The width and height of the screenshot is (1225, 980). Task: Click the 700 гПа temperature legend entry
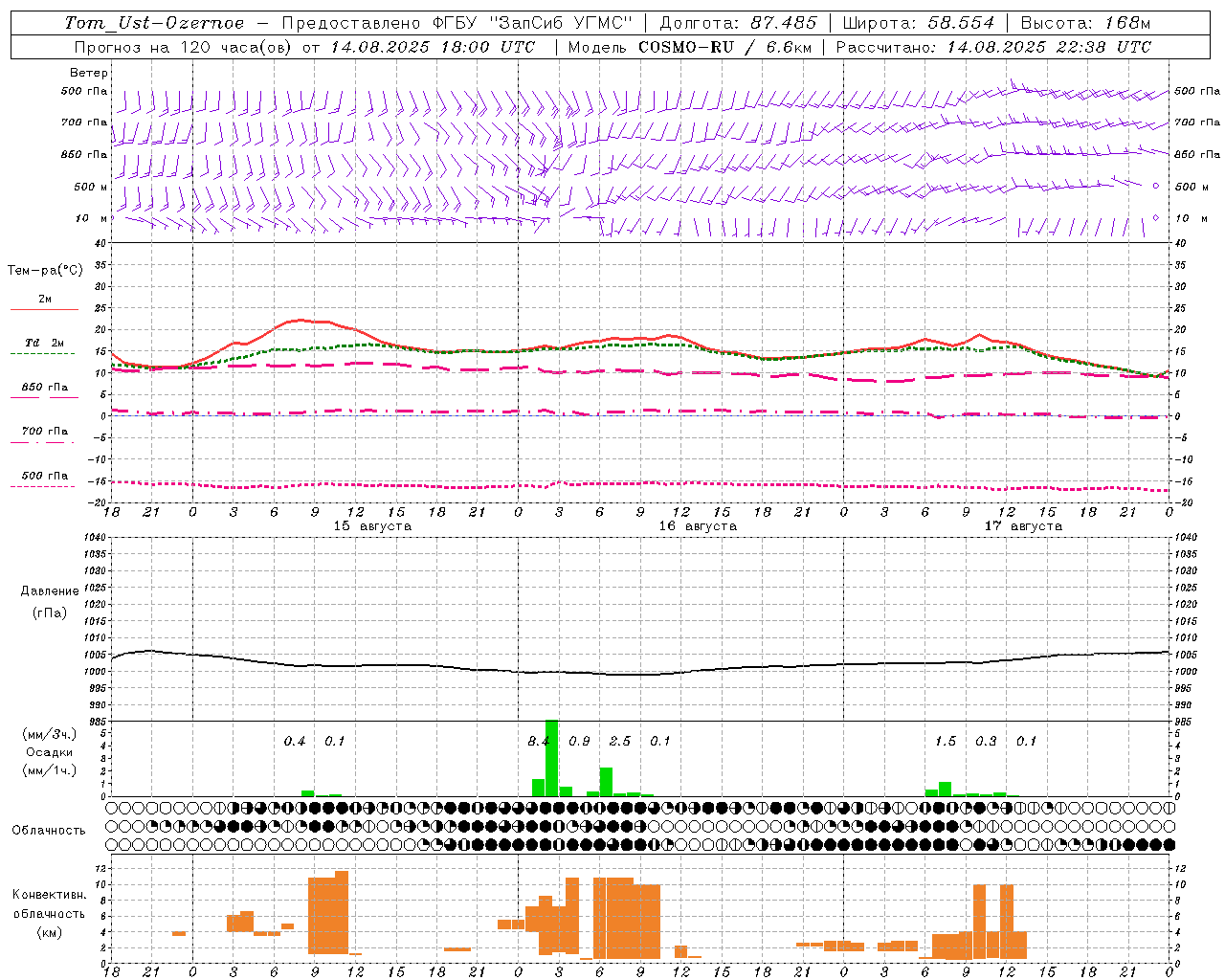point(45,432)
